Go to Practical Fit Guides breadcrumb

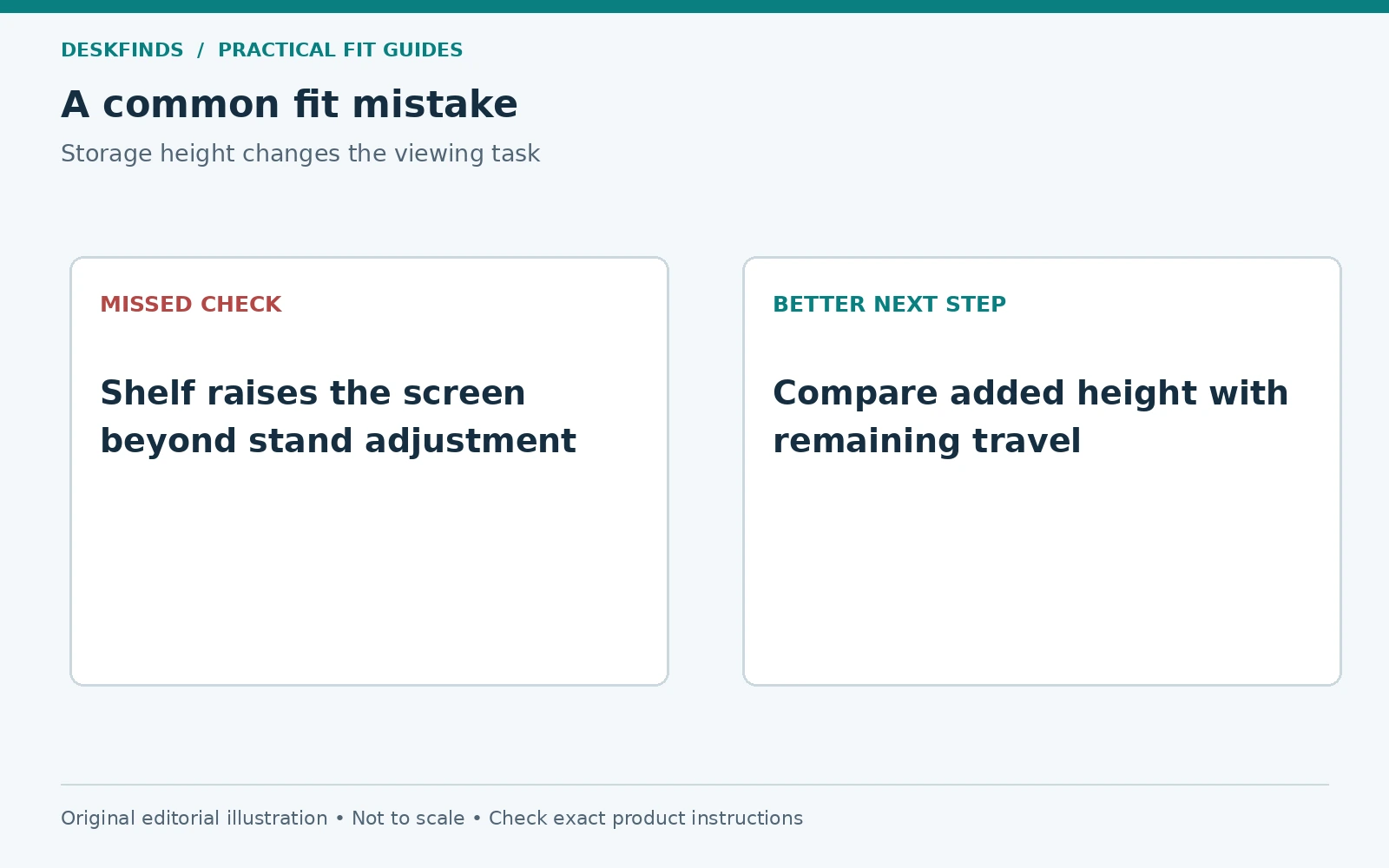(340, 50)
